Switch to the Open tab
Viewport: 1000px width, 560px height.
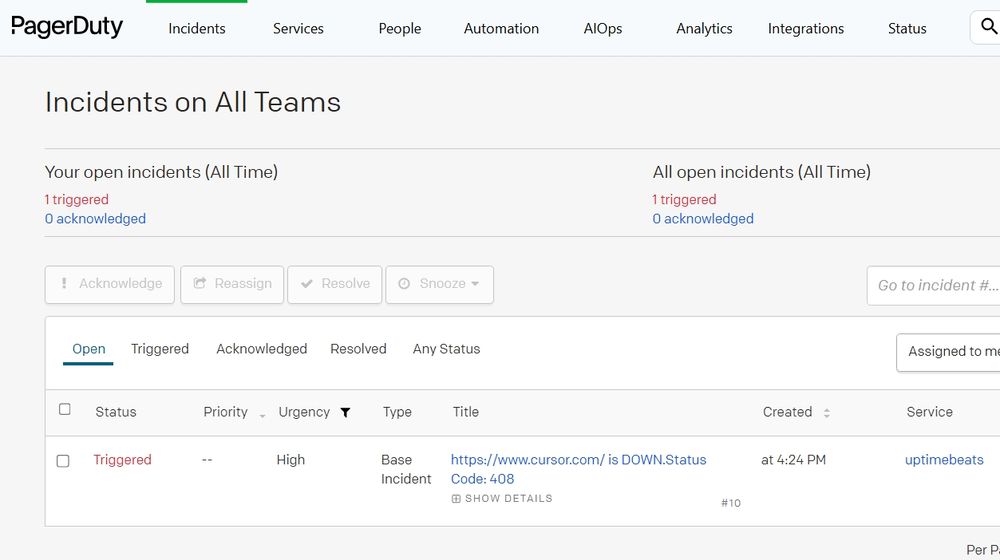click(89, 349)
